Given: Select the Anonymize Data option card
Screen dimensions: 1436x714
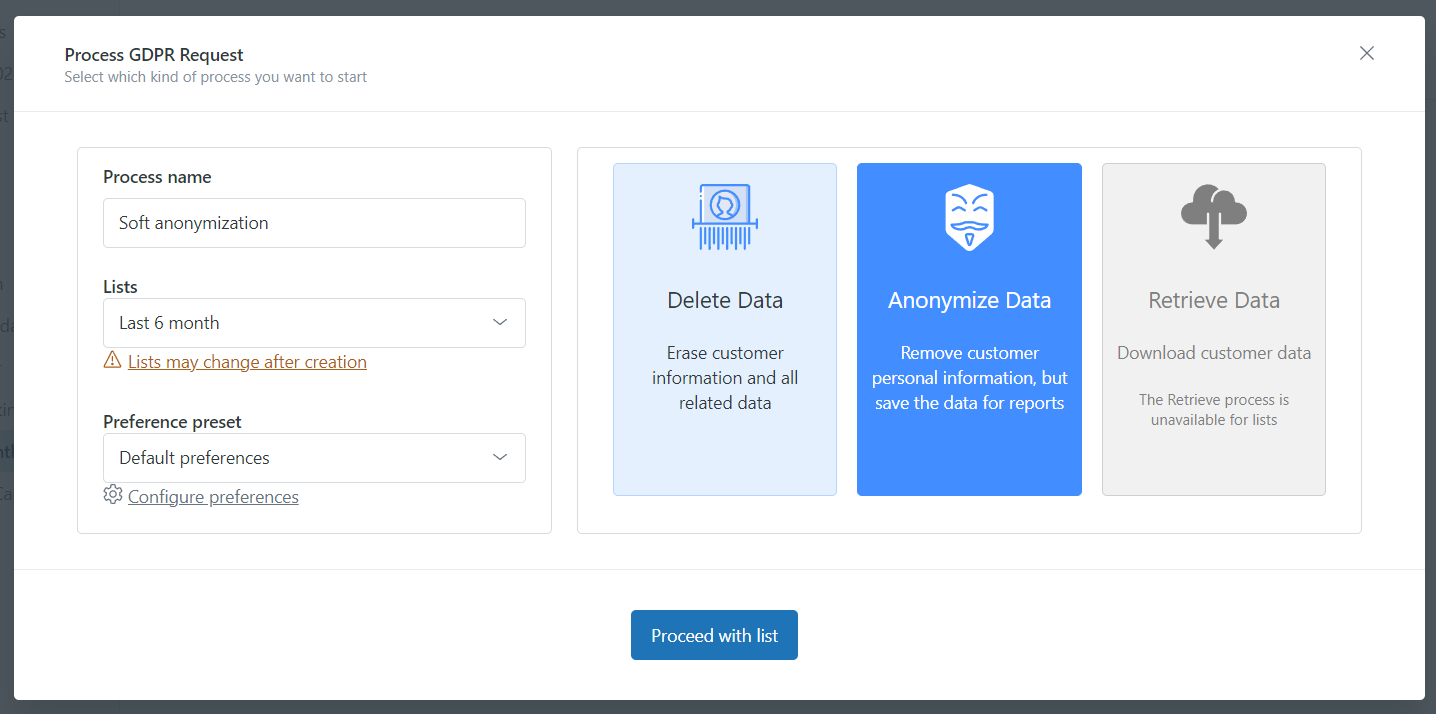Looking at the screenshot, I should coord(969,330).
